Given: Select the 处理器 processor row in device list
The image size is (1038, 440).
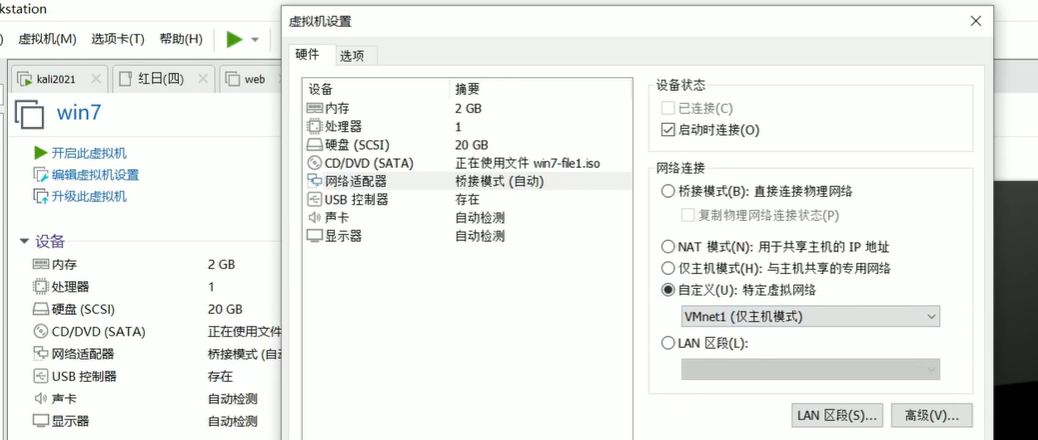Looking at the screenshot, I should click(343, 127).
